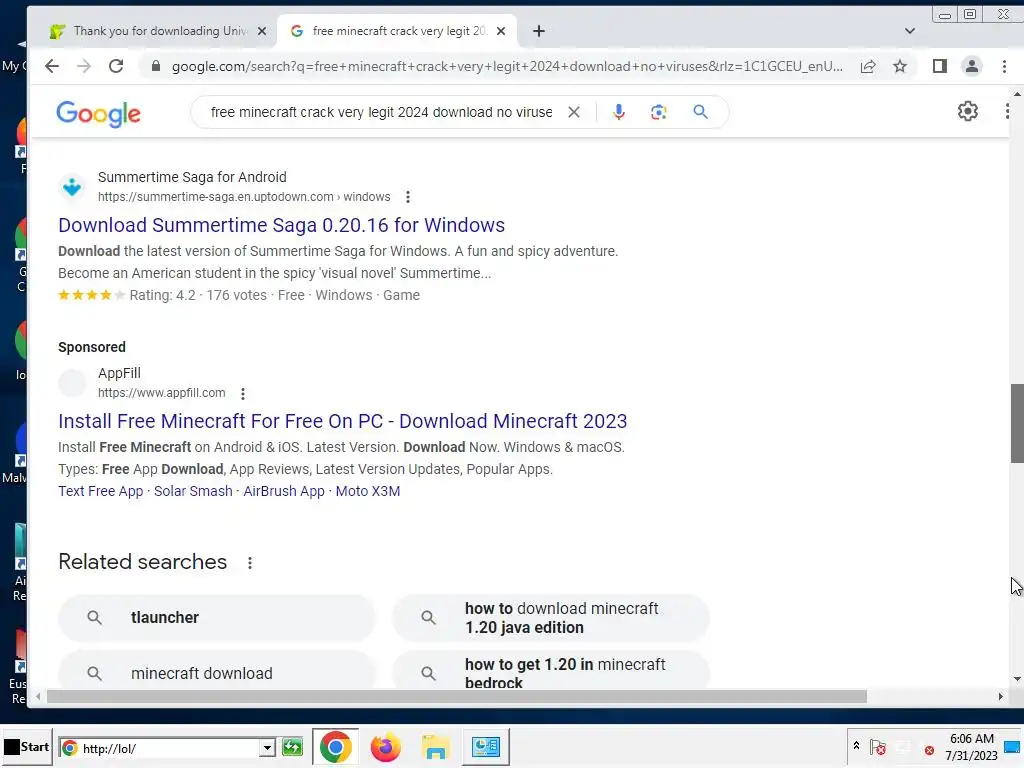Show hidden system tray icons
The width and height of the screenshot is (1024, 768).
(856, 746)
